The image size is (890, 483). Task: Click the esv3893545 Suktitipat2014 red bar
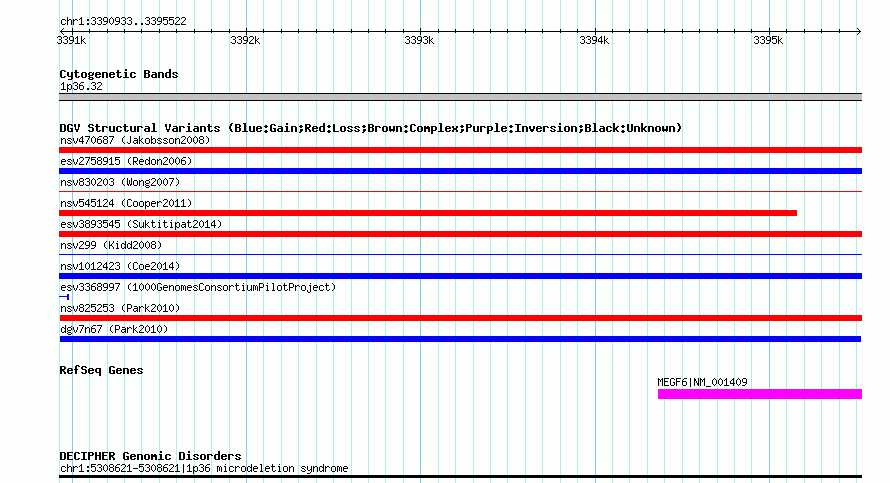coord(460,234)
